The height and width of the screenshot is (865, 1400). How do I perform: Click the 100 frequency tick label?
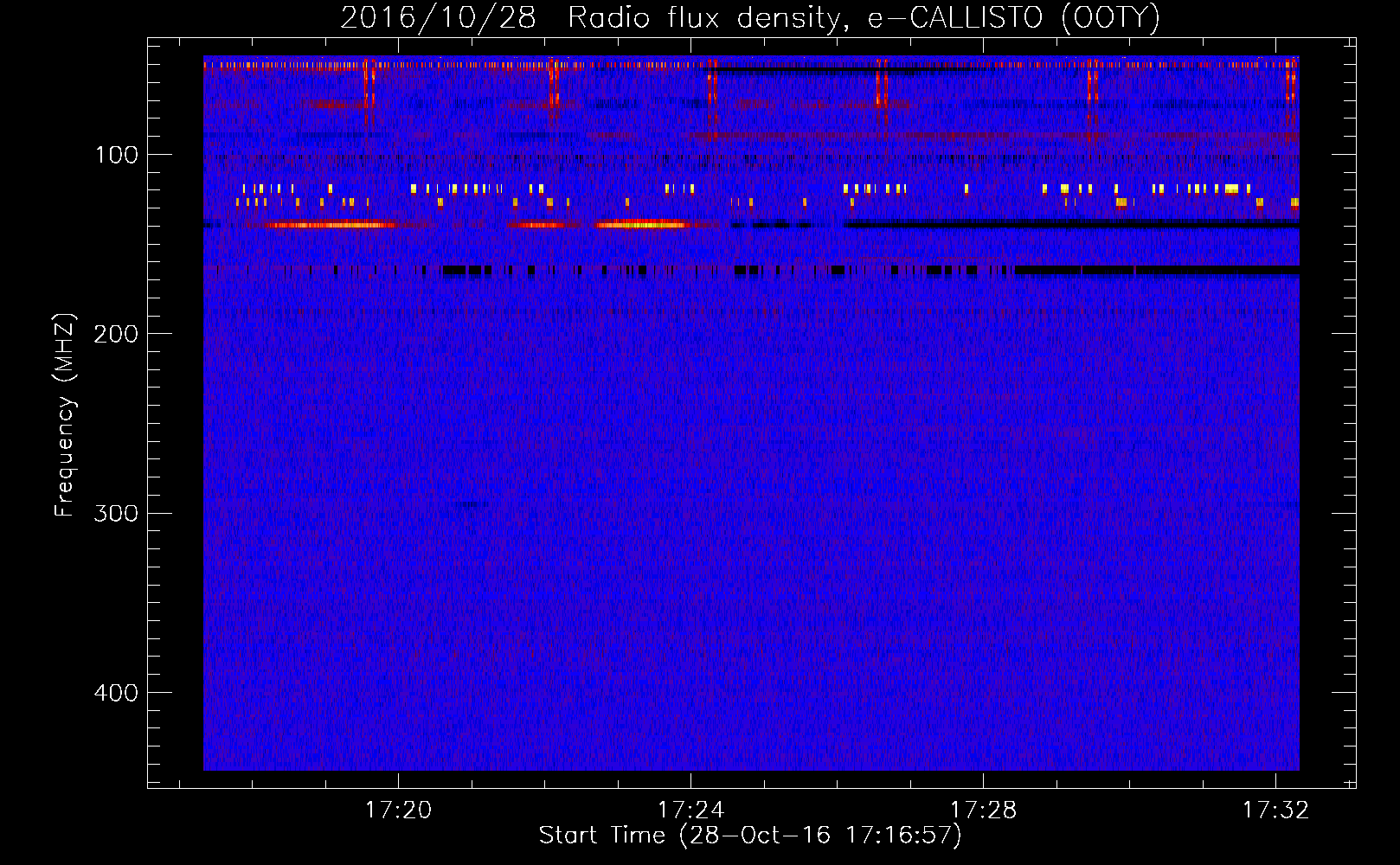pyautogui.click(x=117, y=155)
